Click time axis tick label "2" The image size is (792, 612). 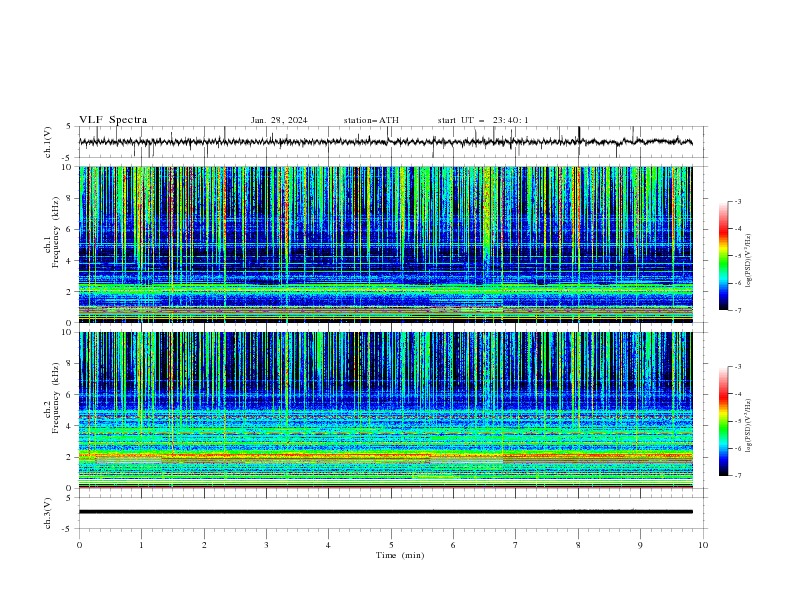(x=204, y=545)
